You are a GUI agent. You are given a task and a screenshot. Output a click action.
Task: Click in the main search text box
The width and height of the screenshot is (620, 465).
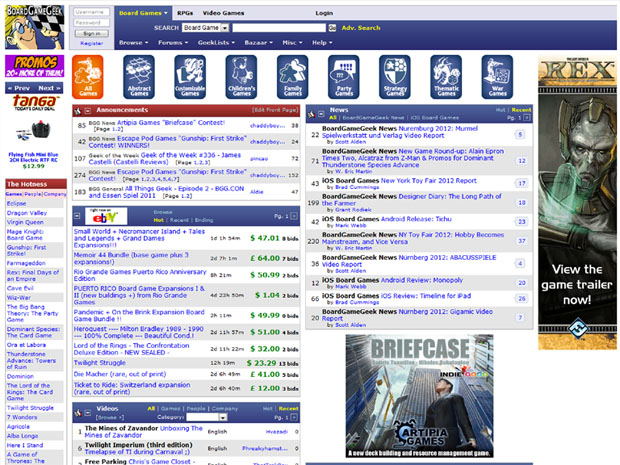pyautogui.click(x=279, y=28)
